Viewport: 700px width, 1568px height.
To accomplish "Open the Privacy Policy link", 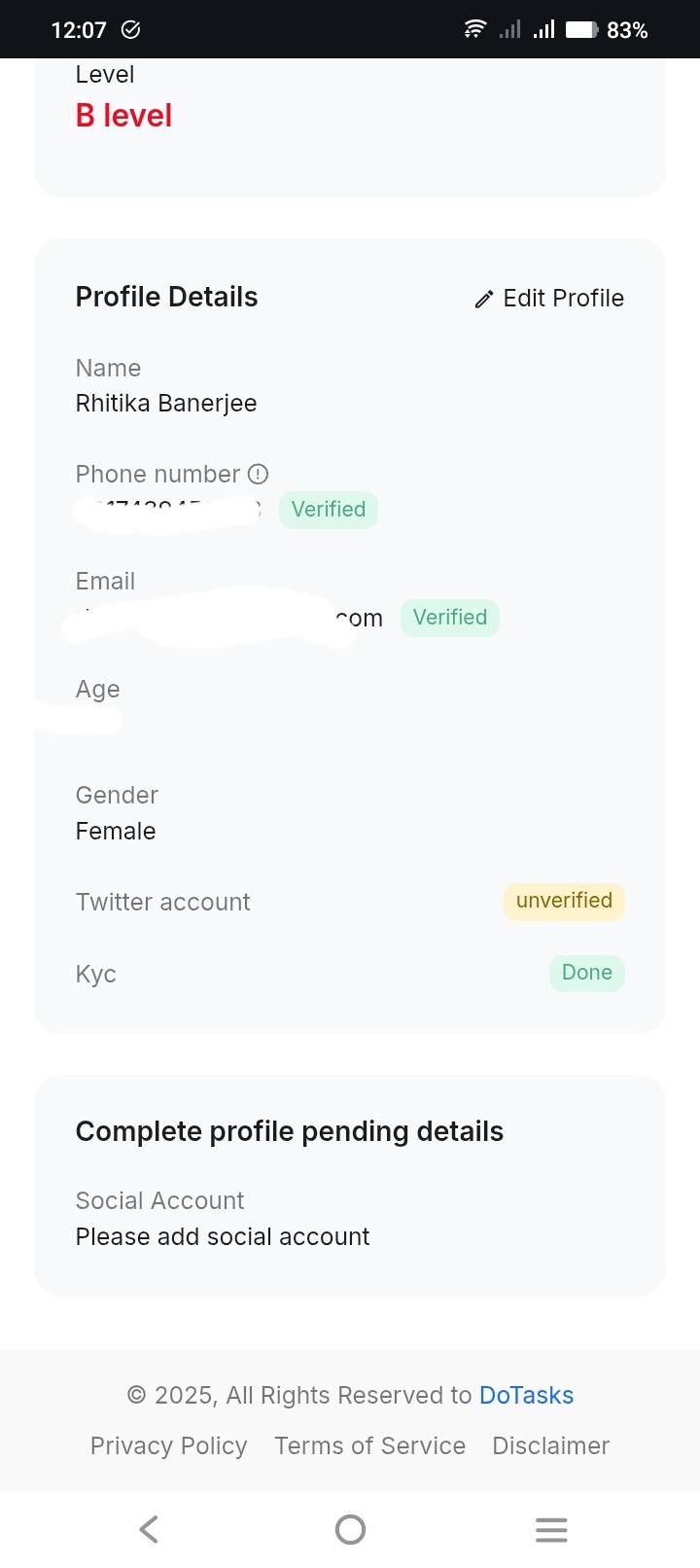I will [x=168, y=1445].
